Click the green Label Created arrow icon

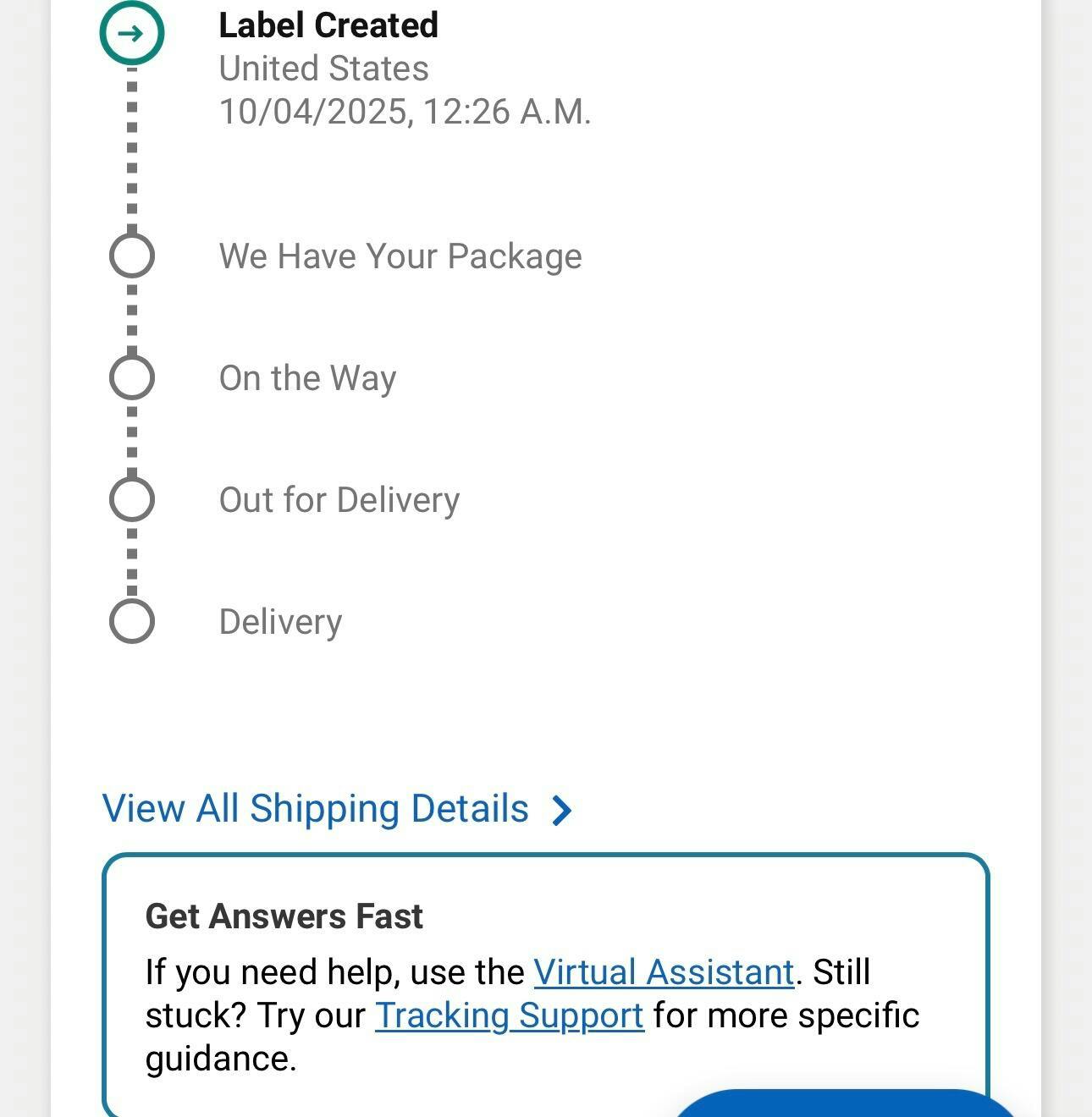pos(131,33)
